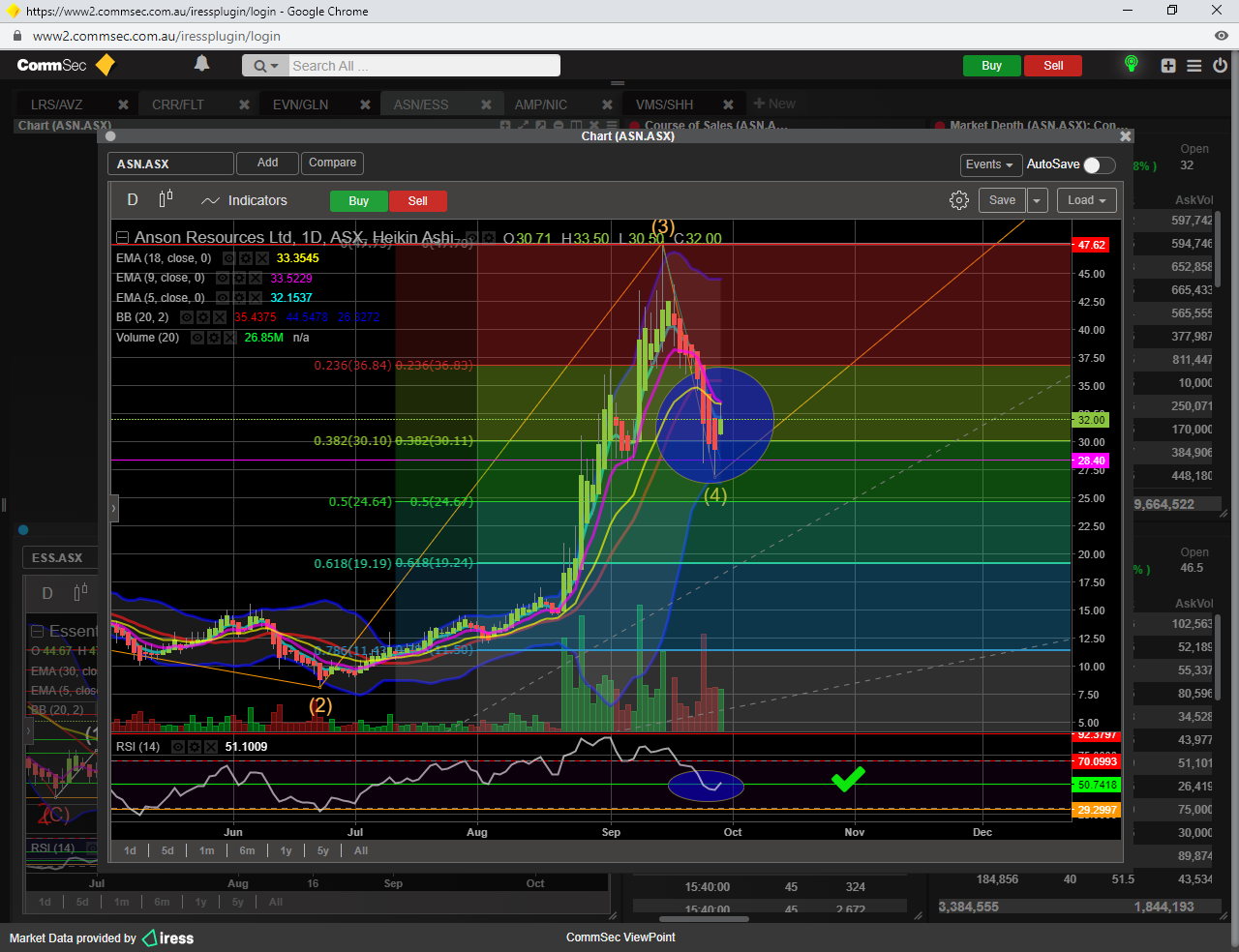Screen dimensions: 1239x952
Task: Collapse the Anson Resources legend
Action: click(x=122, y=238)
